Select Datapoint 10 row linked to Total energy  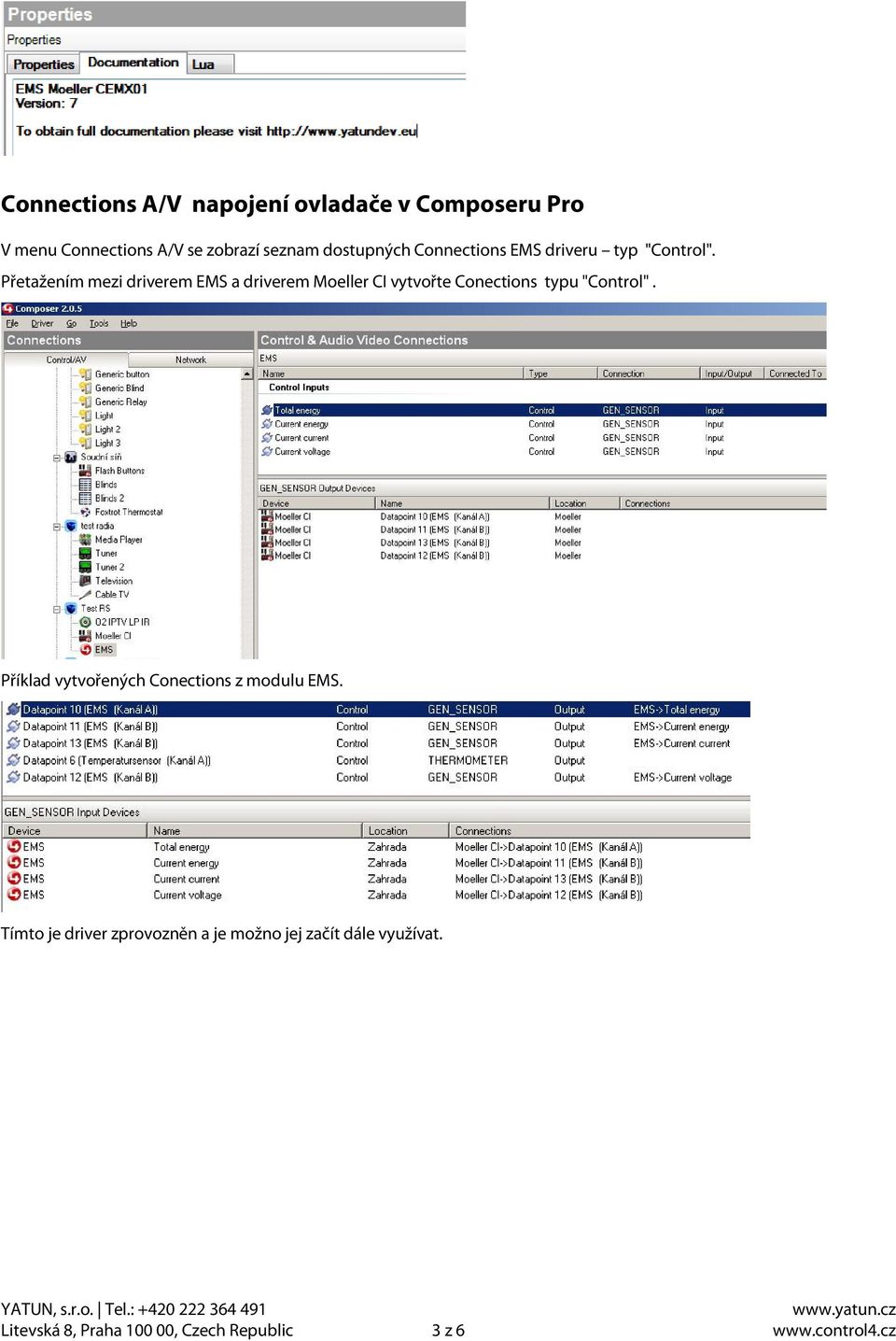(x=377, y=710)
